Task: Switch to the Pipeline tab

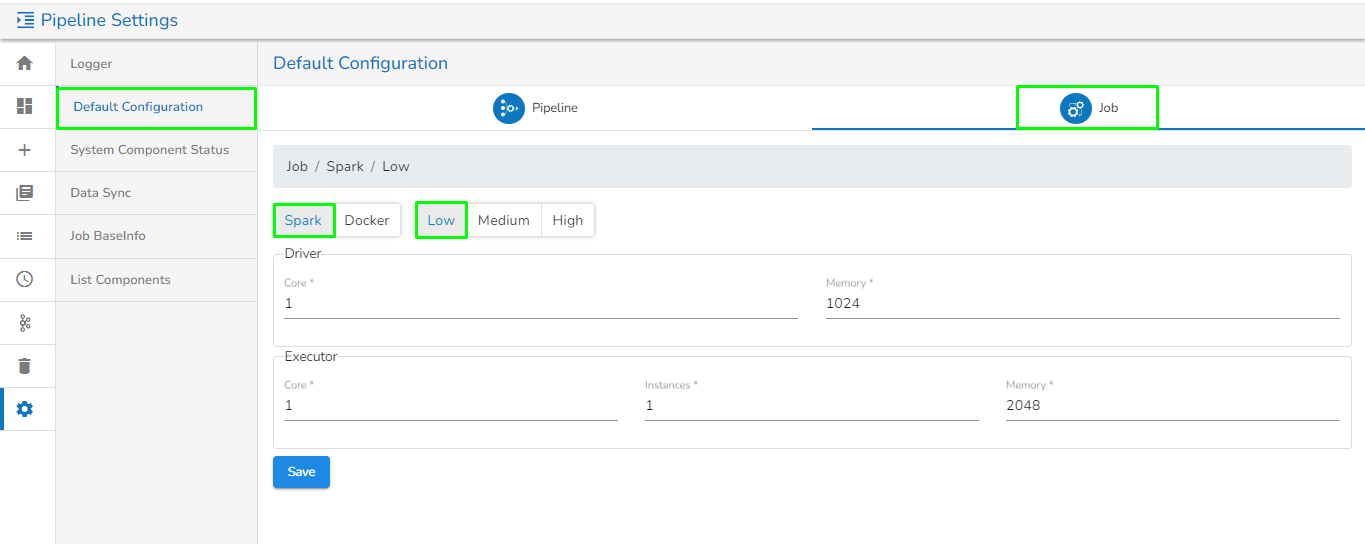Action: 535,108
